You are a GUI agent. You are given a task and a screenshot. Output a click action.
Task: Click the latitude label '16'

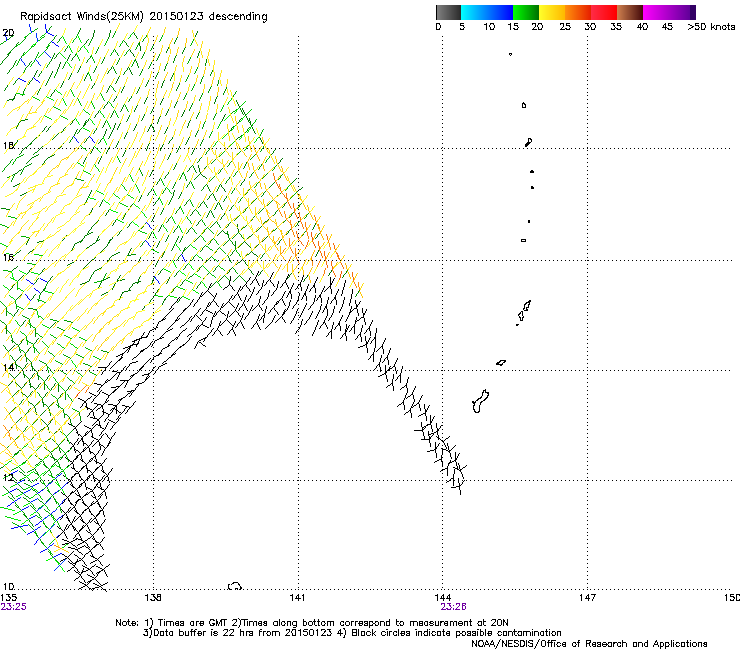tap(8, 257)
